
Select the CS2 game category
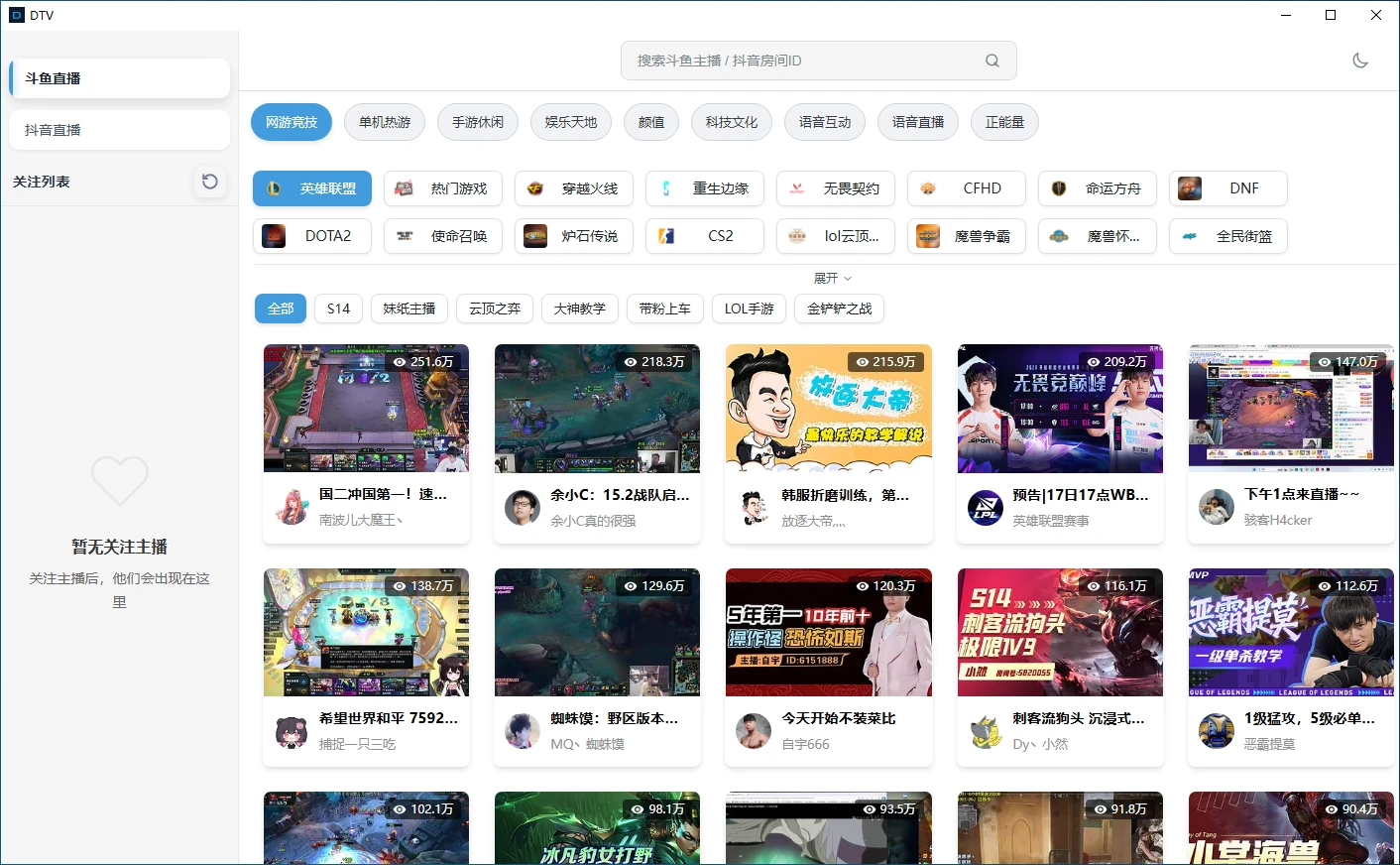click(705, 236)
